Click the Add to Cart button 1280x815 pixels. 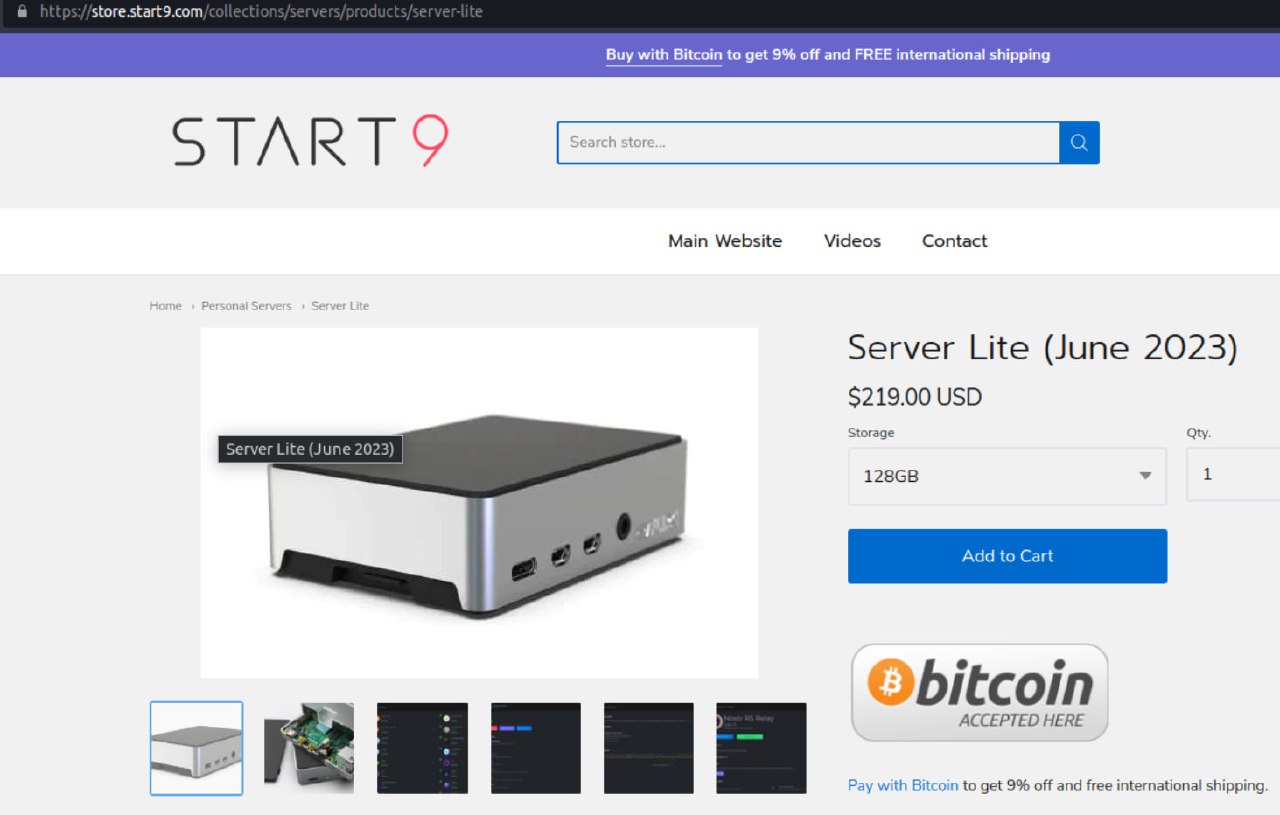point(1007,556)
